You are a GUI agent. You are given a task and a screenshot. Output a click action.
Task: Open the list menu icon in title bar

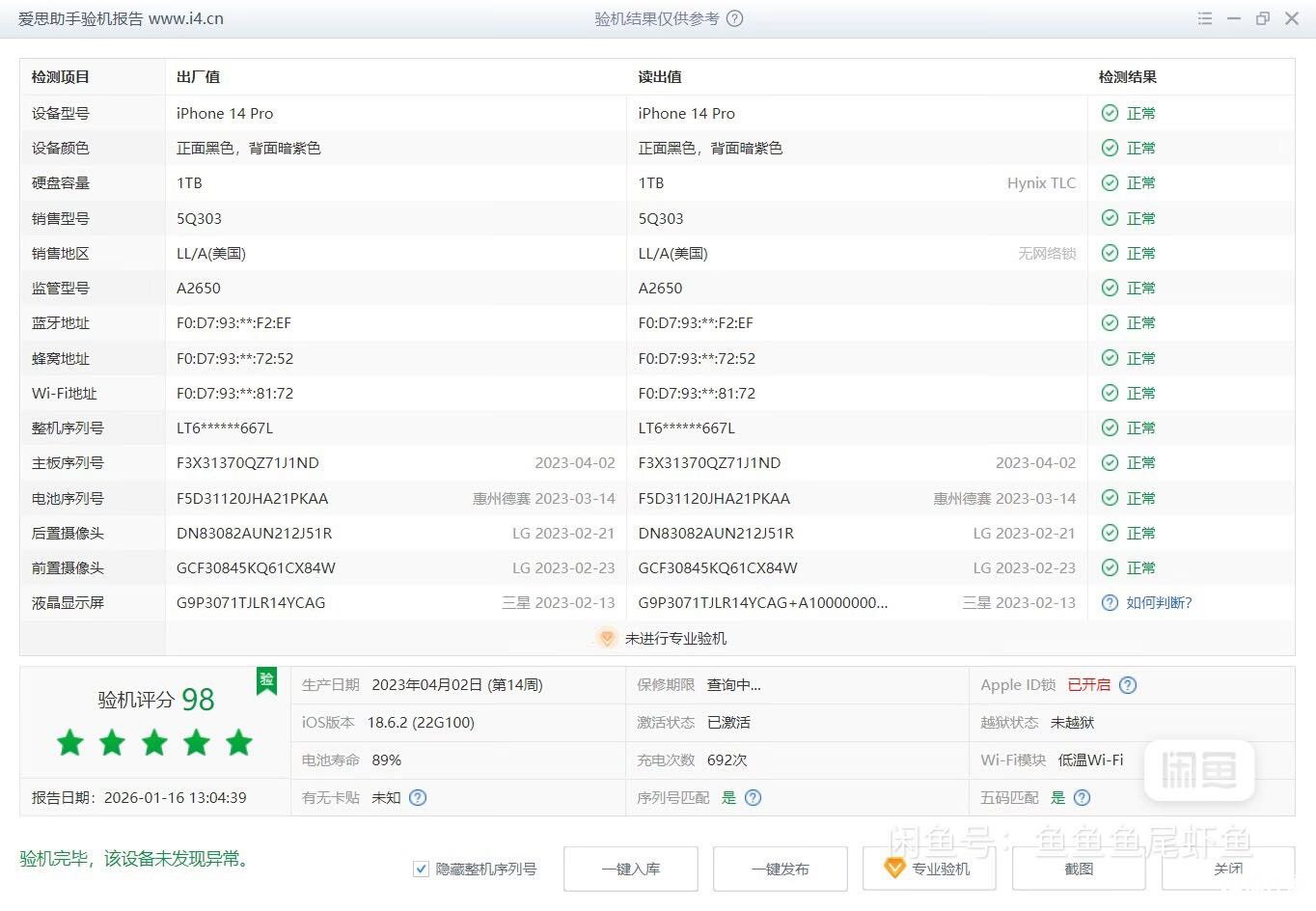(x=1204, y=18)
